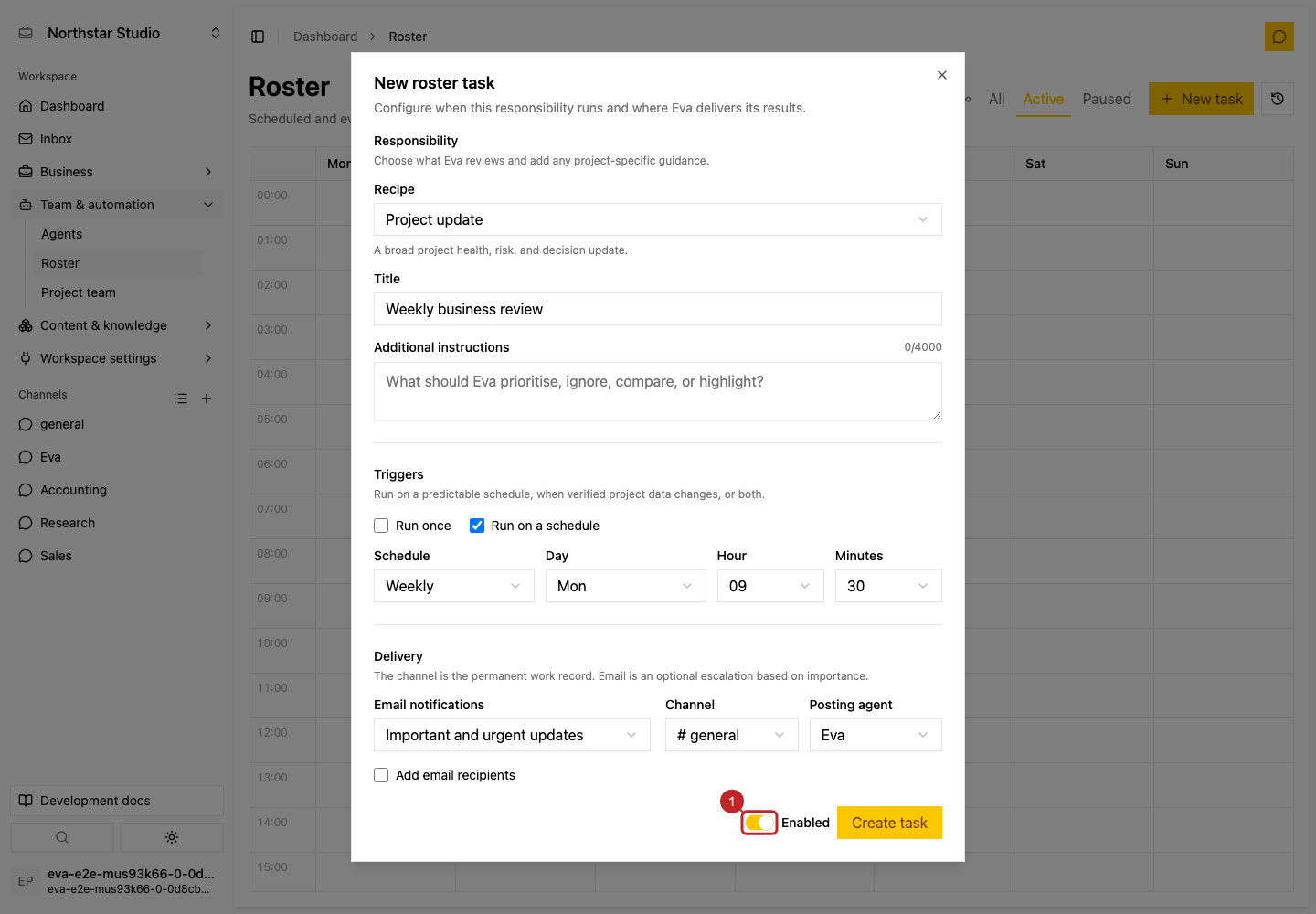Click the Inbox envelope icon

tap(26, 139)
